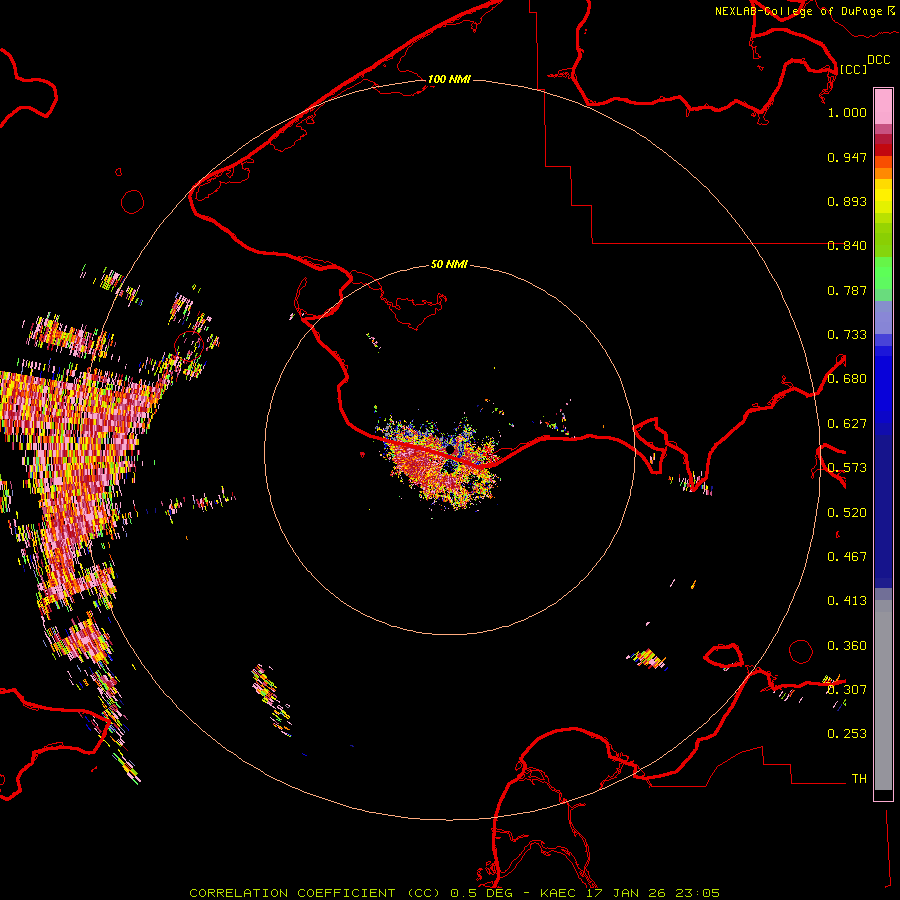Click the 23:05 timestamp in caption
This screenshot has width=900, height=900.
coord(697,893)
